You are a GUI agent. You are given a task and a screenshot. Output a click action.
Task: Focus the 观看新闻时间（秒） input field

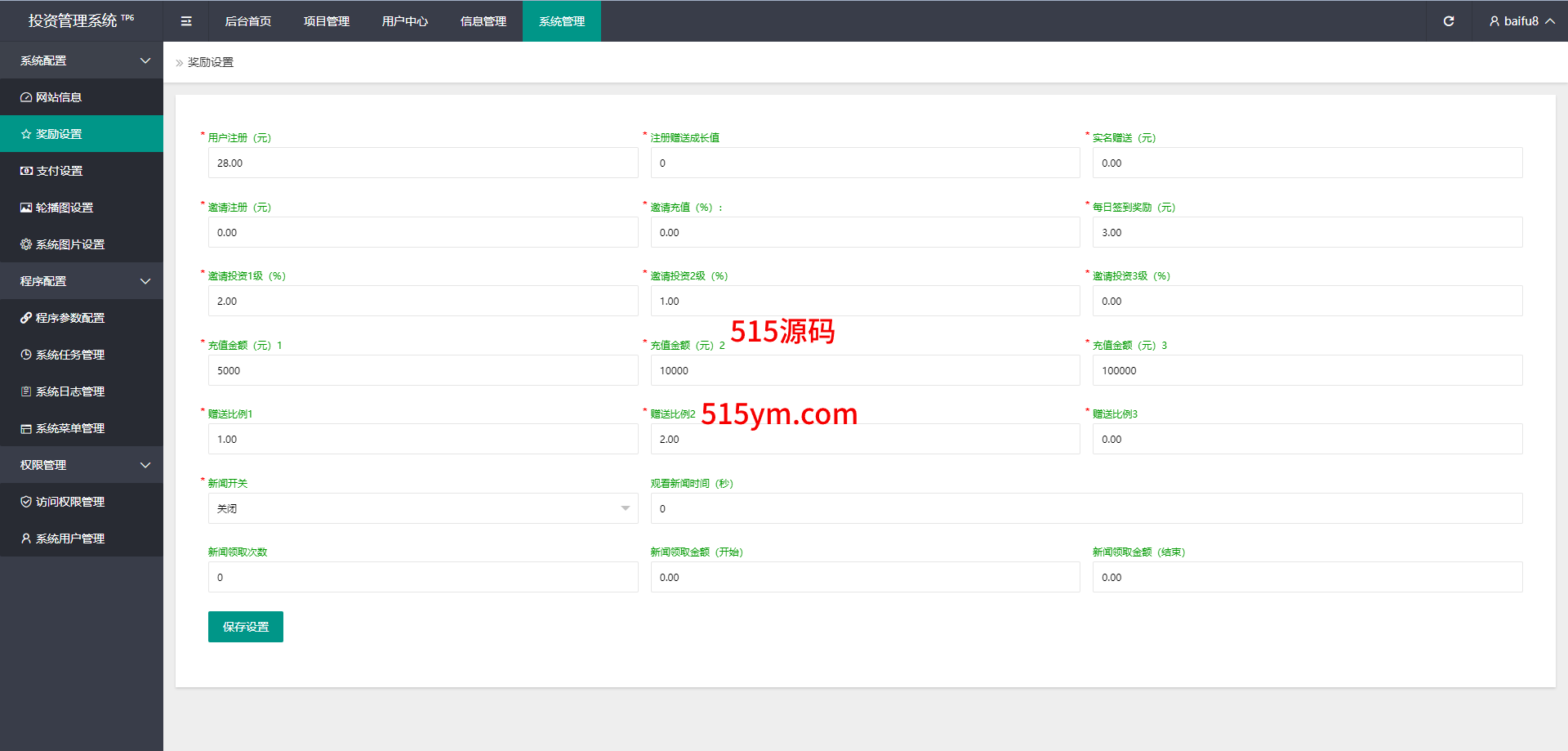pos(1086,508)
